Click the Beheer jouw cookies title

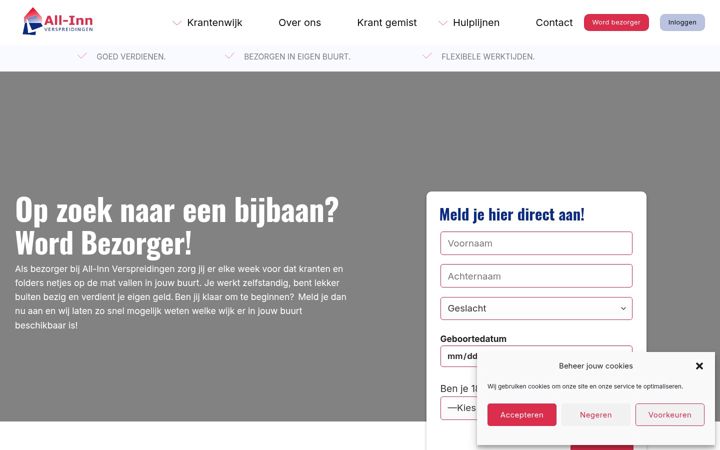(x=596, y=366)
